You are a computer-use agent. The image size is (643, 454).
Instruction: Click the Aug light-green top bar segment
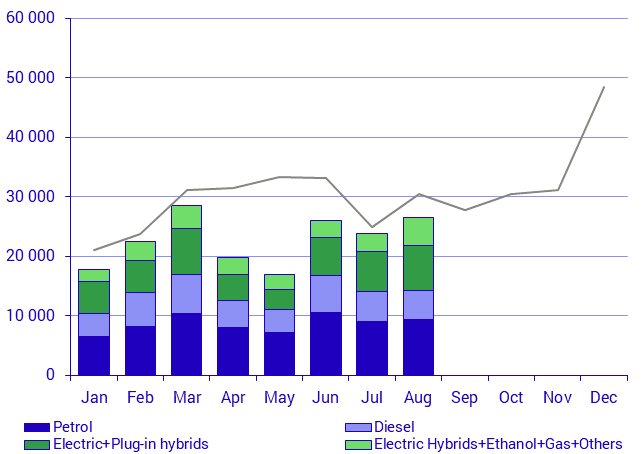418,231
